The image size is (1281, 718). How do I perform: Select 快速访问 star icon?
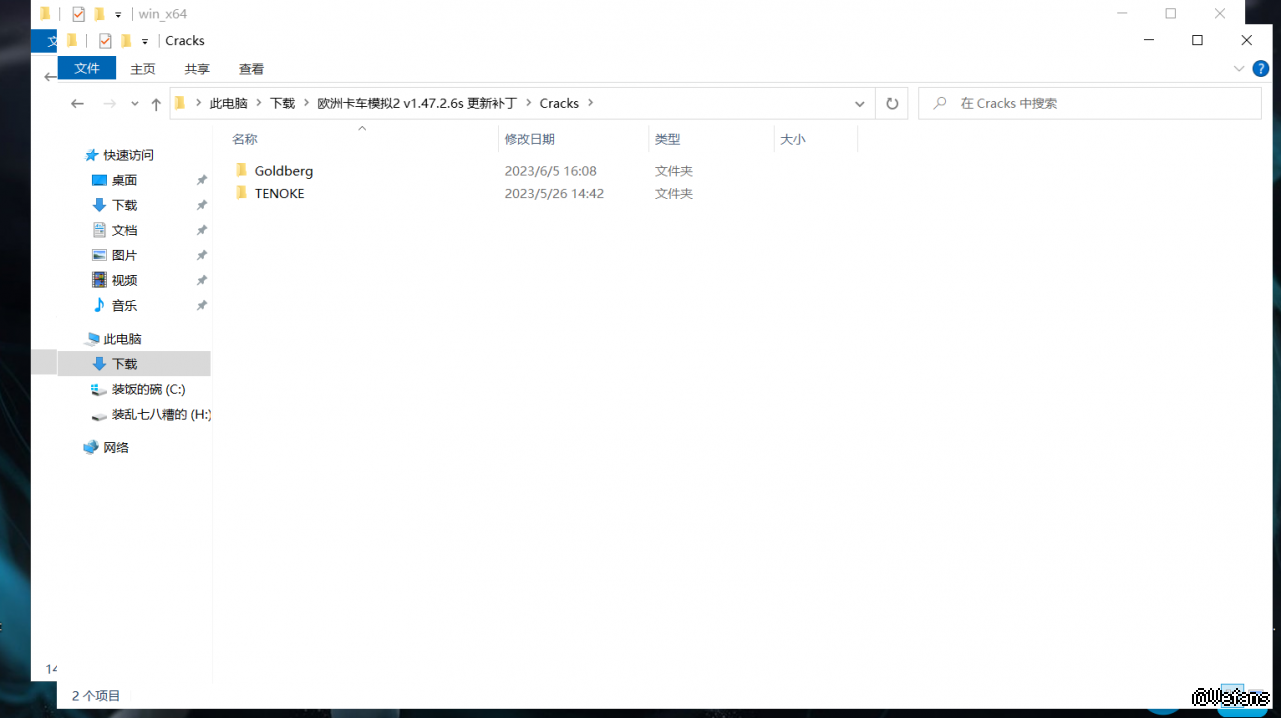click(92, 155)
